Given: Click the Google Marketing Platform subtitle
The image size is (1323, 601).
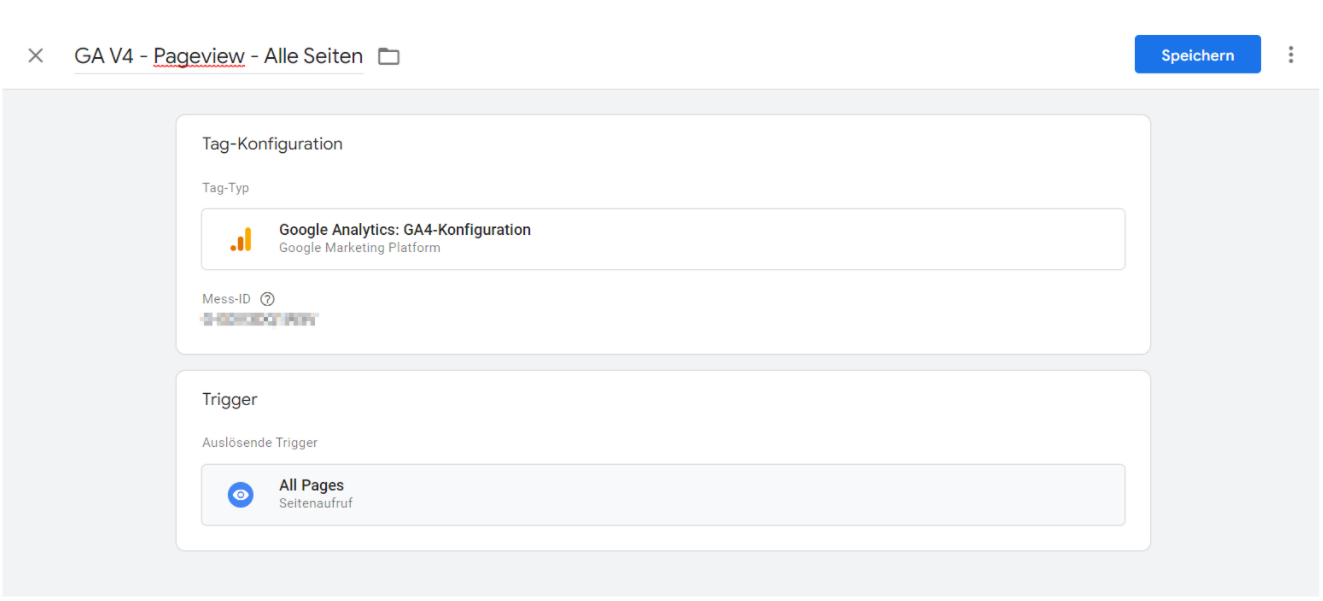Looking at the screenshot, I should 360,248.
